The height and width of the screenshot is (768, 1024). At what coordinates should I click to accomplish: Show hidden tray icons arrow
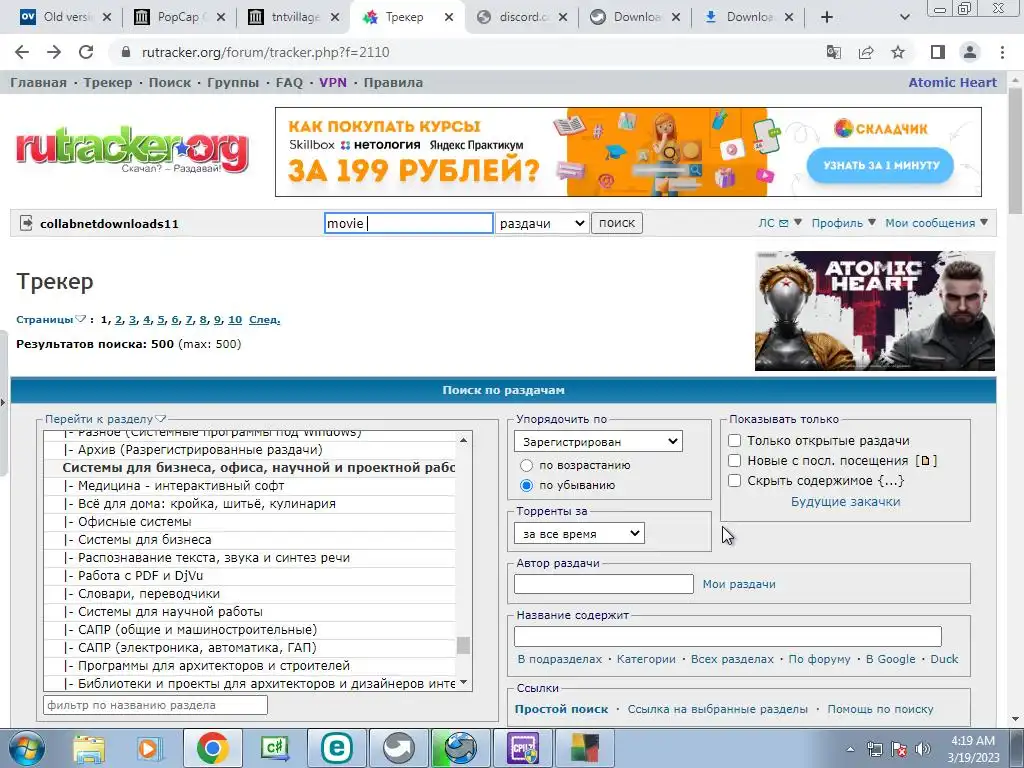click(x=850, y=749)
